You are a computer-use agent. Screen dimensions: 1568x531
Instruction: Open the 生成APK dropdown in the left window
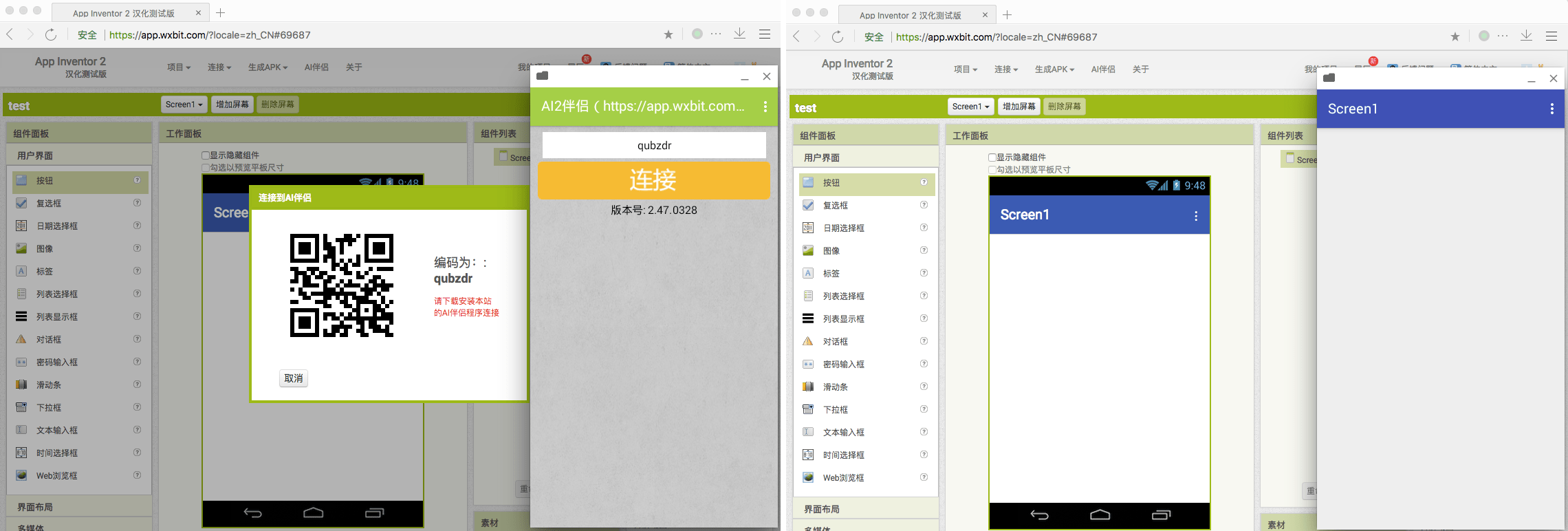(x=268, y=67)
